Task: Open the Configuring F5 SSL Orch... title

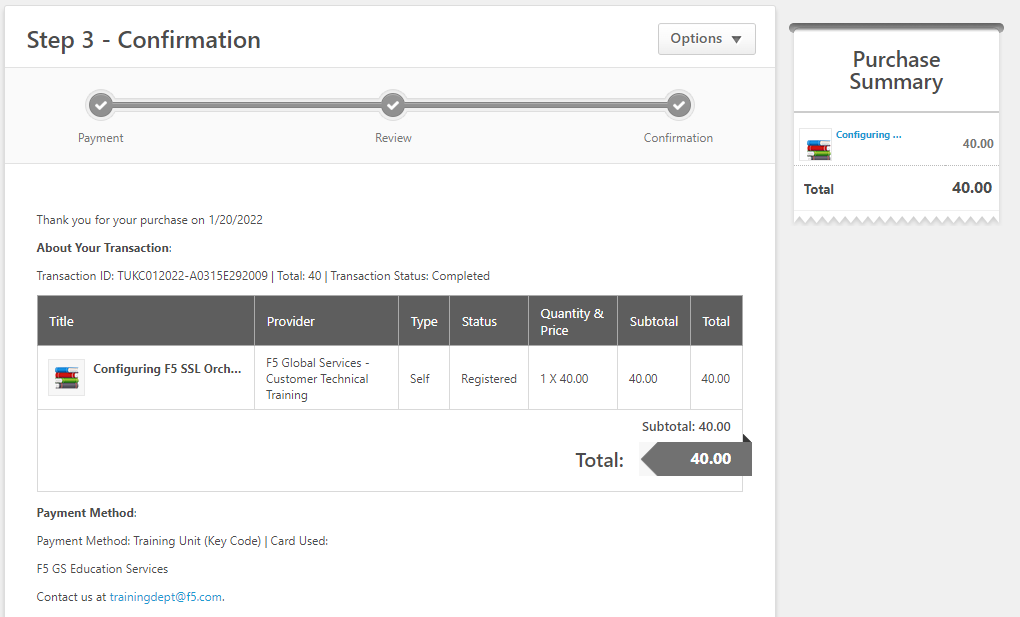Action: [x=167, y=369]
